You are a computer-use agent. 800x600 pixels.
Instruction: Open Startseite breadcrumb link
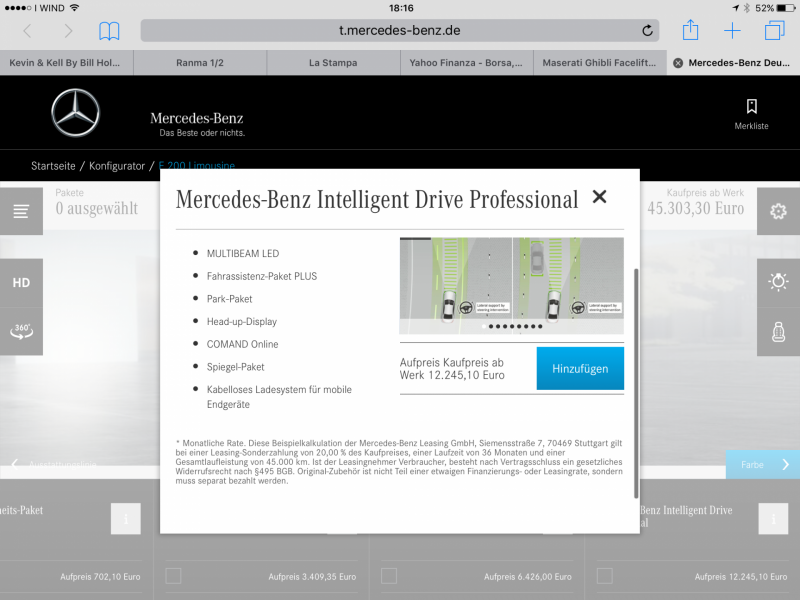tap(53, 166)
